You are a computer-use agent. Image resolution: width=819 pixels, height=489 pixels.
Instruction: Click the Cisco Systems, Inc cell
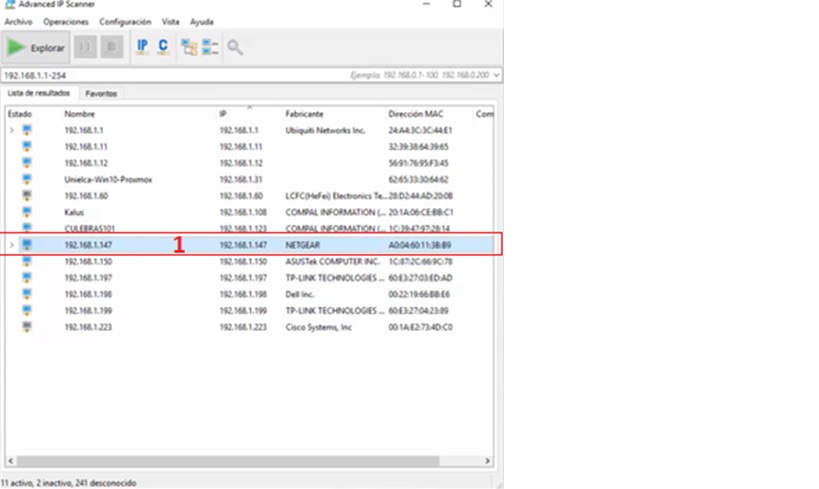(319, 327)
